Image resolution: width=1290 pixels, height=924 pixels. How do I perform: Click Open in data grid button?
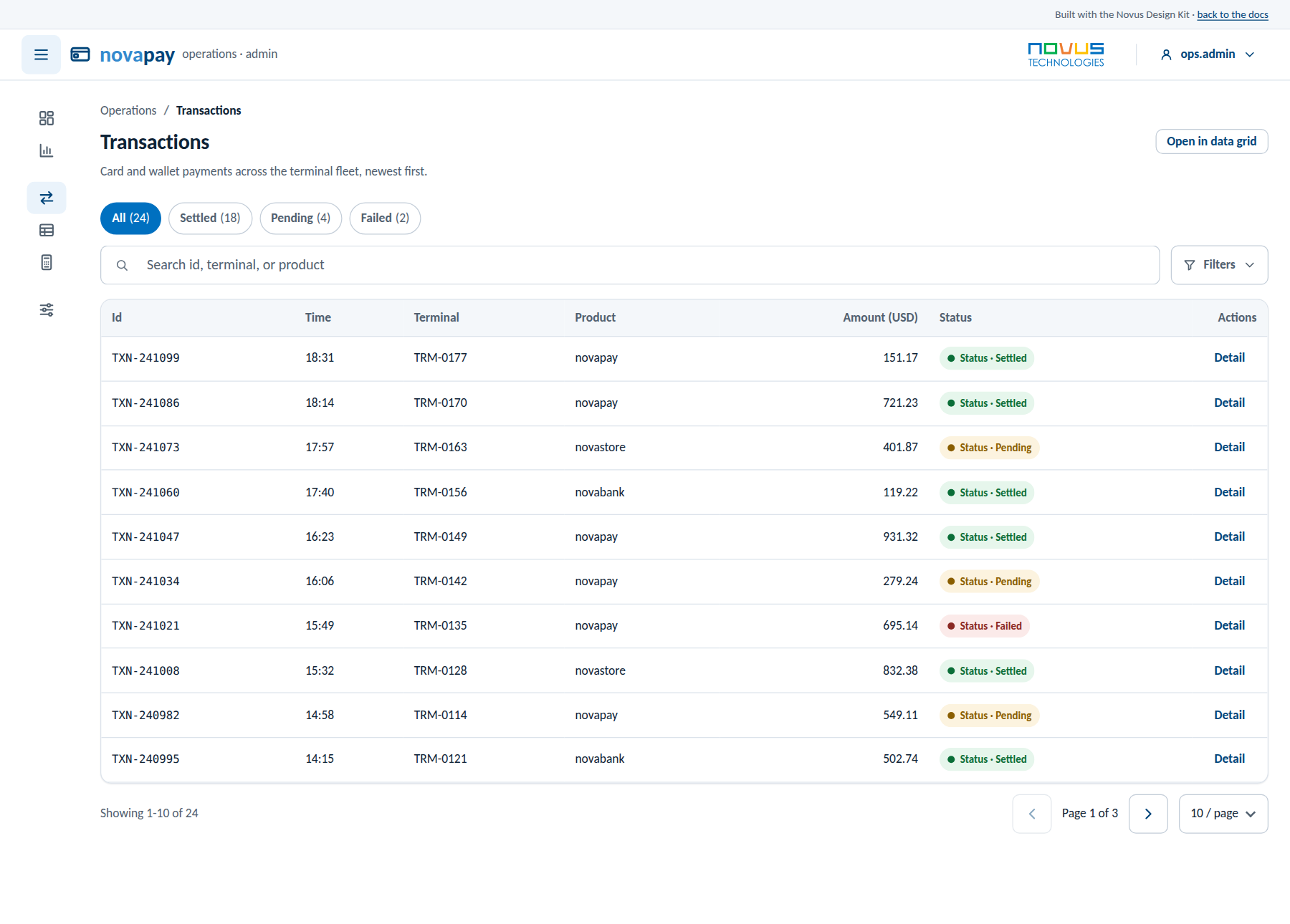click(x=1211, y=142)
